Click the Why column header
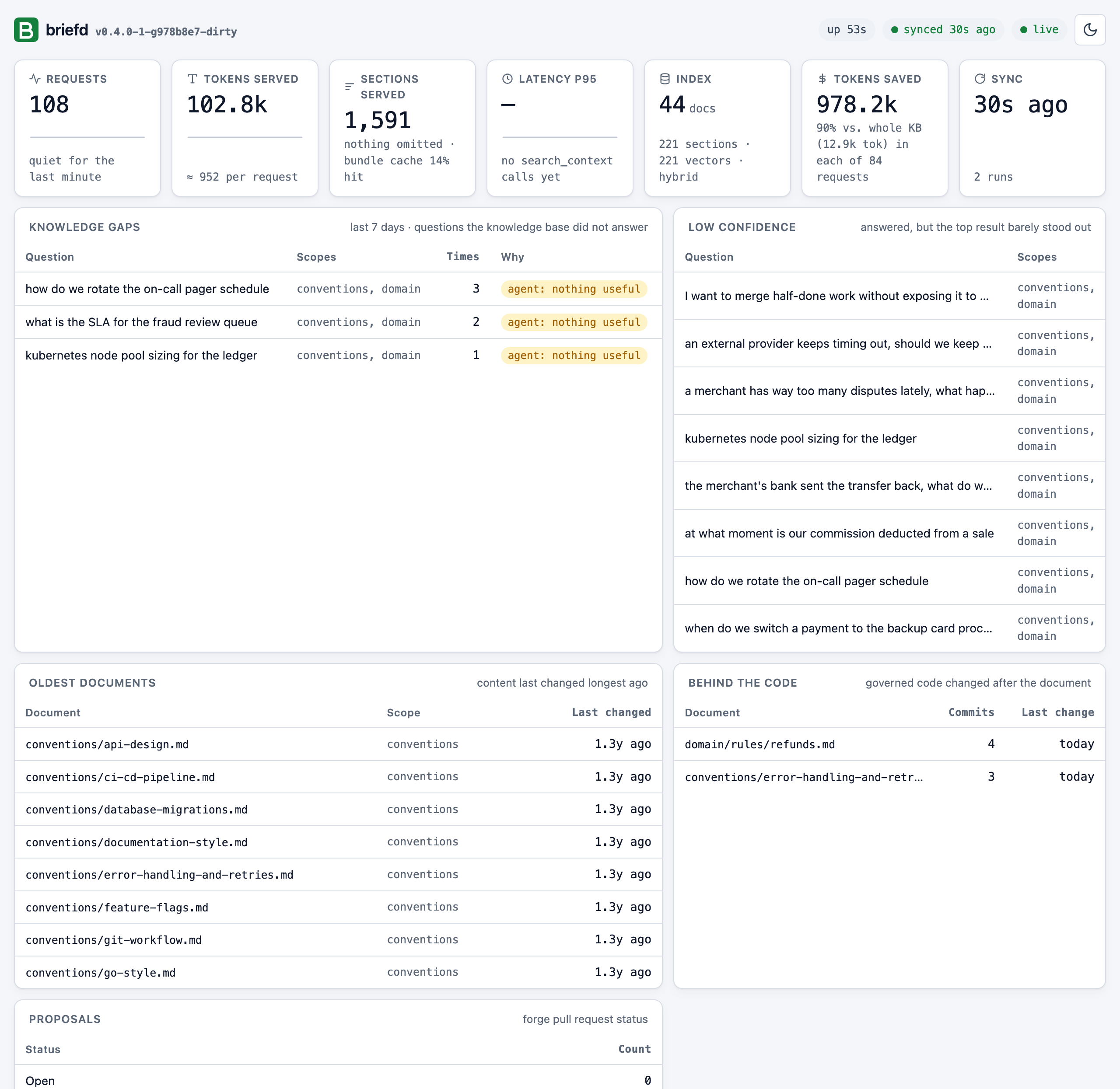1120x1089 pixels. click(512, 257)
